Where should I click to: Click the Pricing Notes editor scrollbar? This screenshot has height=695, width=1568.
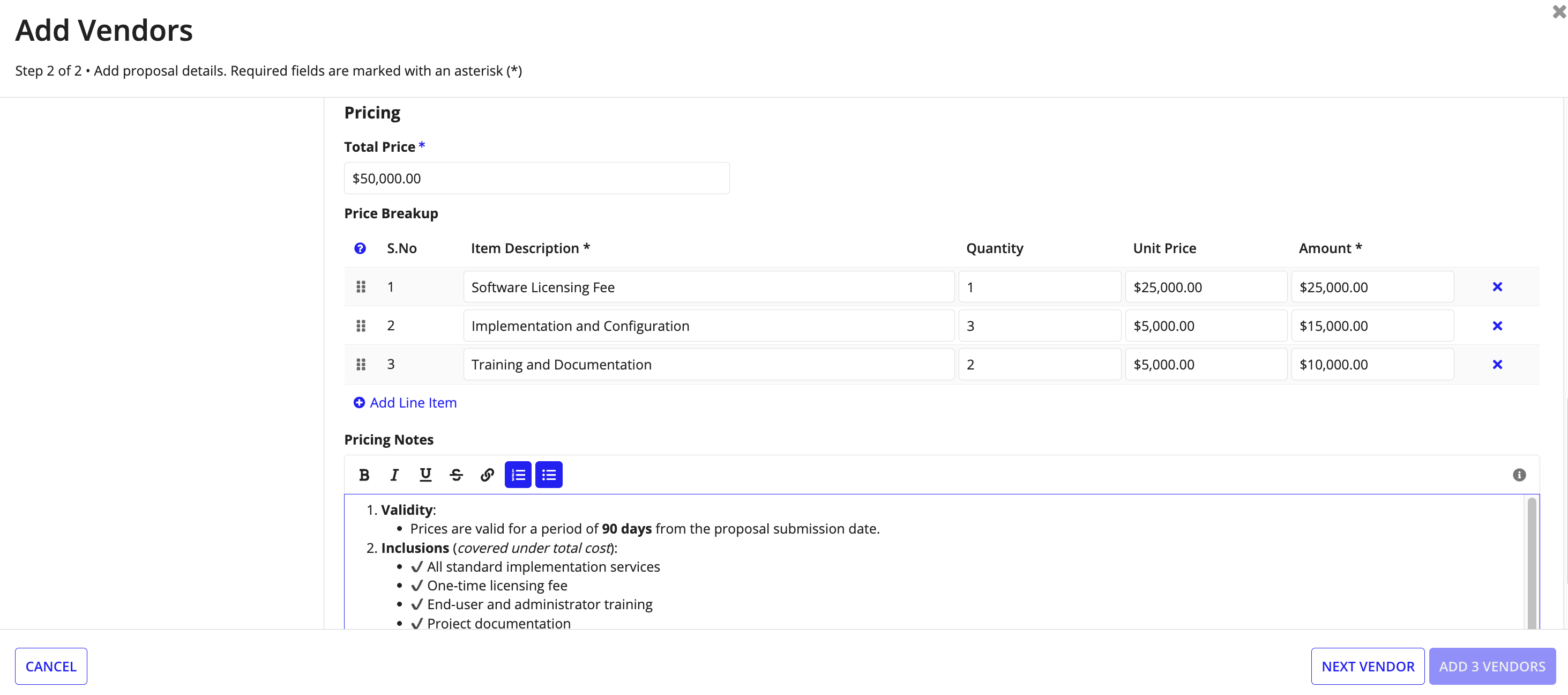pyautogui.click(x=1532, y=564)
